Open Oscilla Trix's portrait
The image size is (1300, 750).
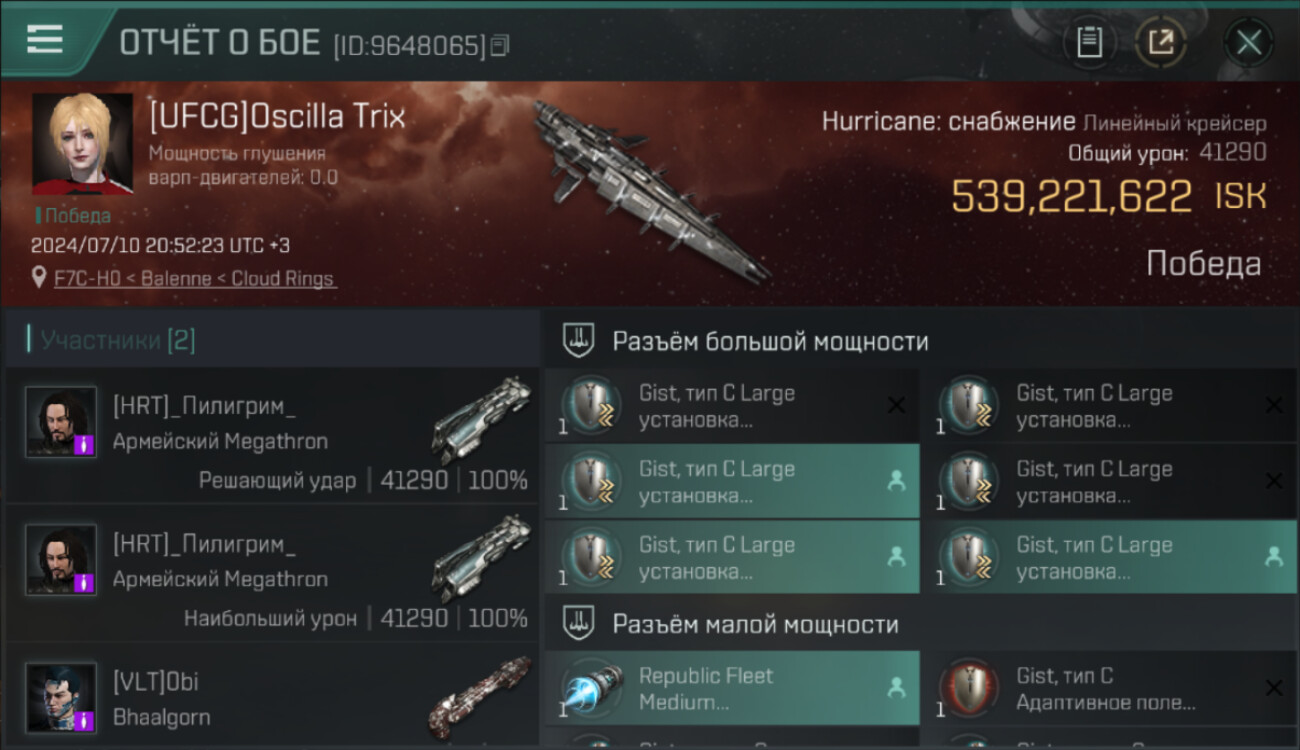[82, 144]
